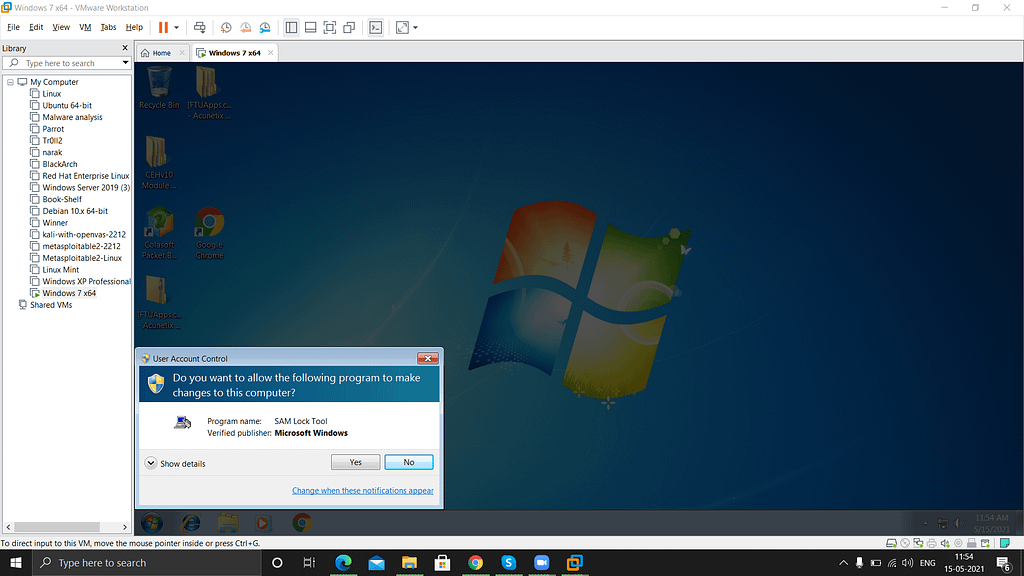Open the VM menu
Screen dimensions: 1024x576
[x=85, y=27]
